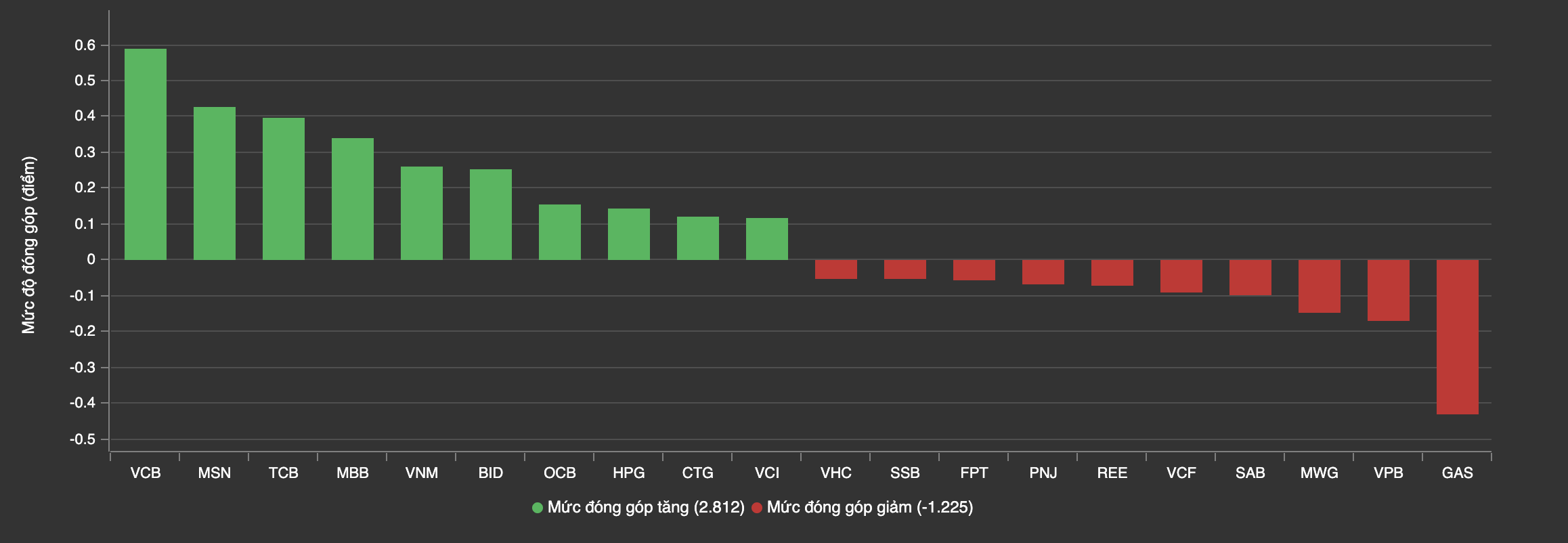Click the CTG x-axis label

tap(698, 473)
